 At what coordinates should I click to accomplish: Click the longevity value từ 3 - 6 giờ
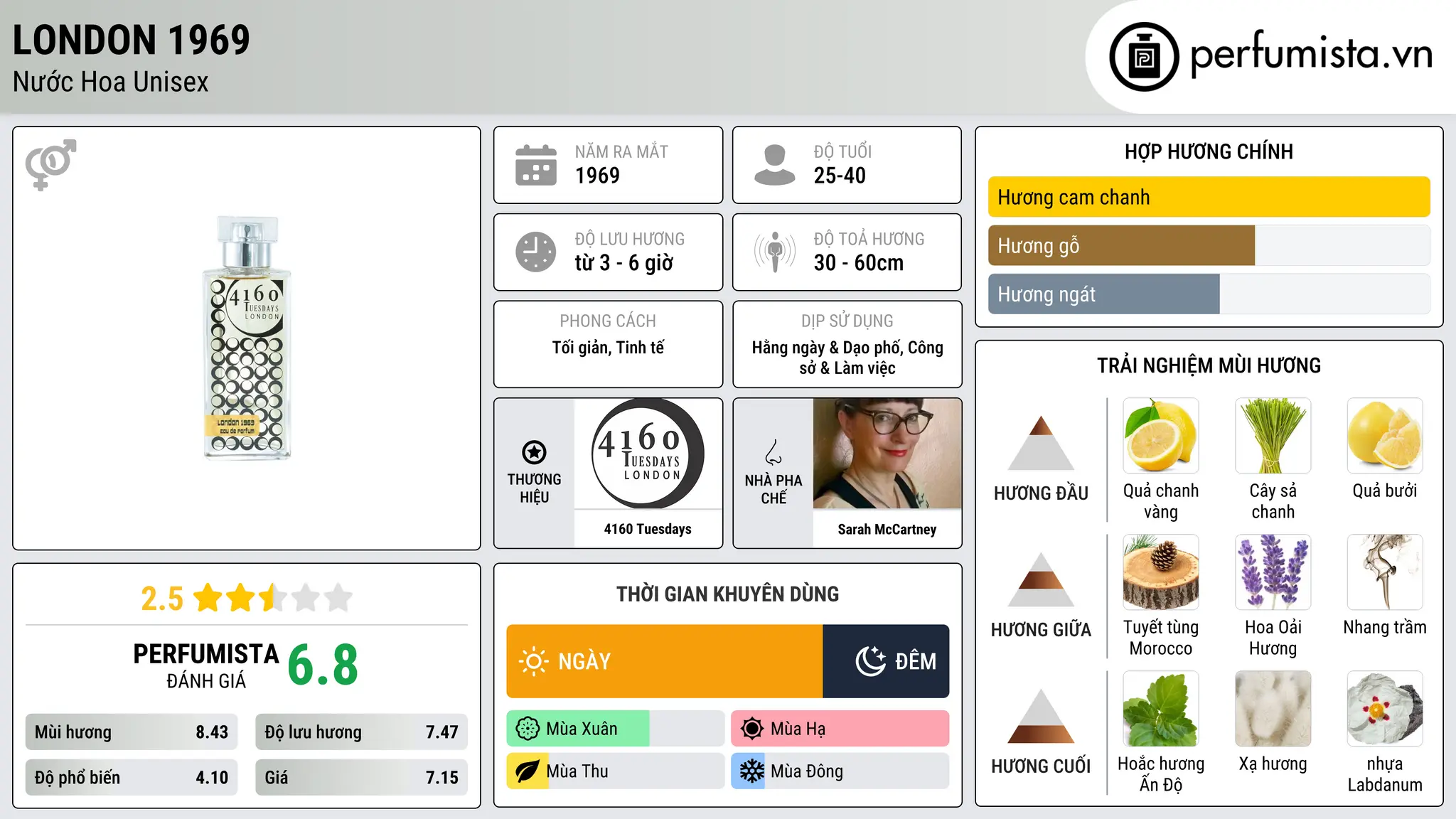coord(624,263)
